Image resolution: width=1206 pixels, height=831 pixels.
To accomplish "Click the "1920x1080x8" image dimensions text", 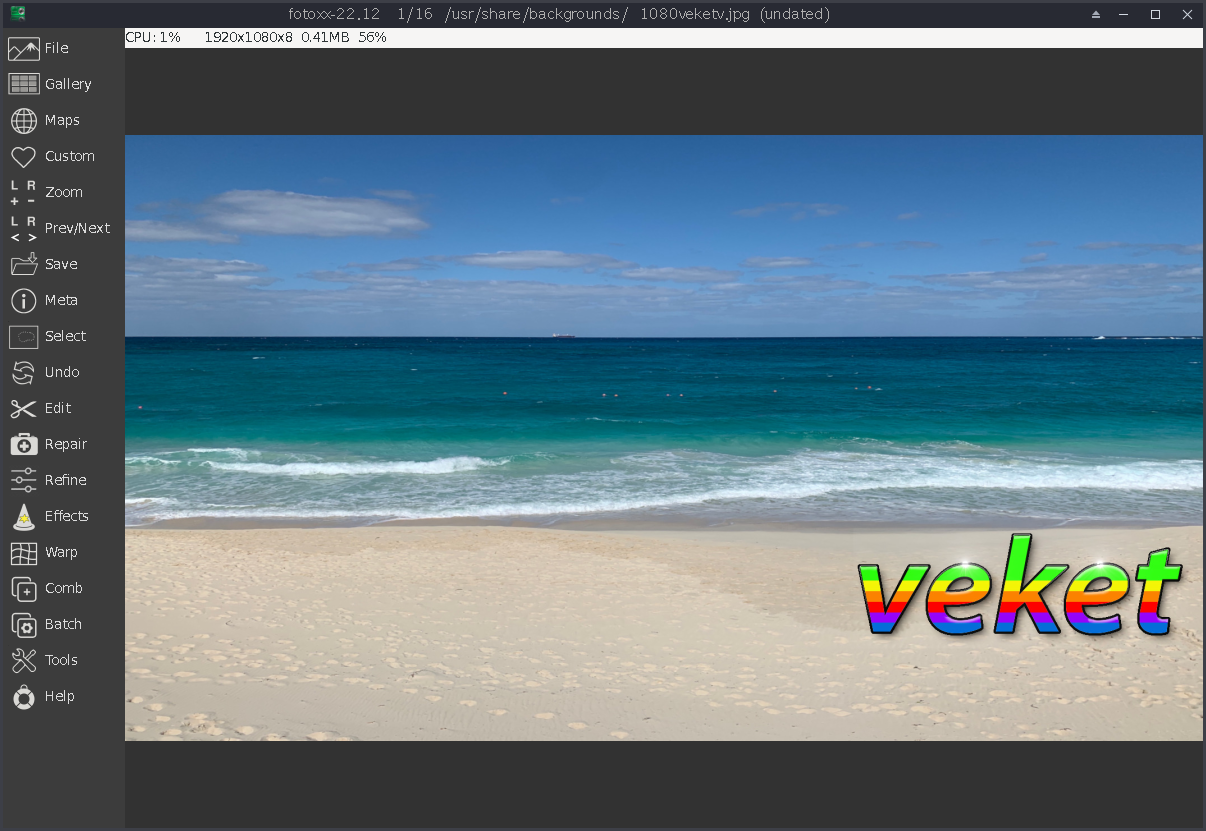I will 248,37.
